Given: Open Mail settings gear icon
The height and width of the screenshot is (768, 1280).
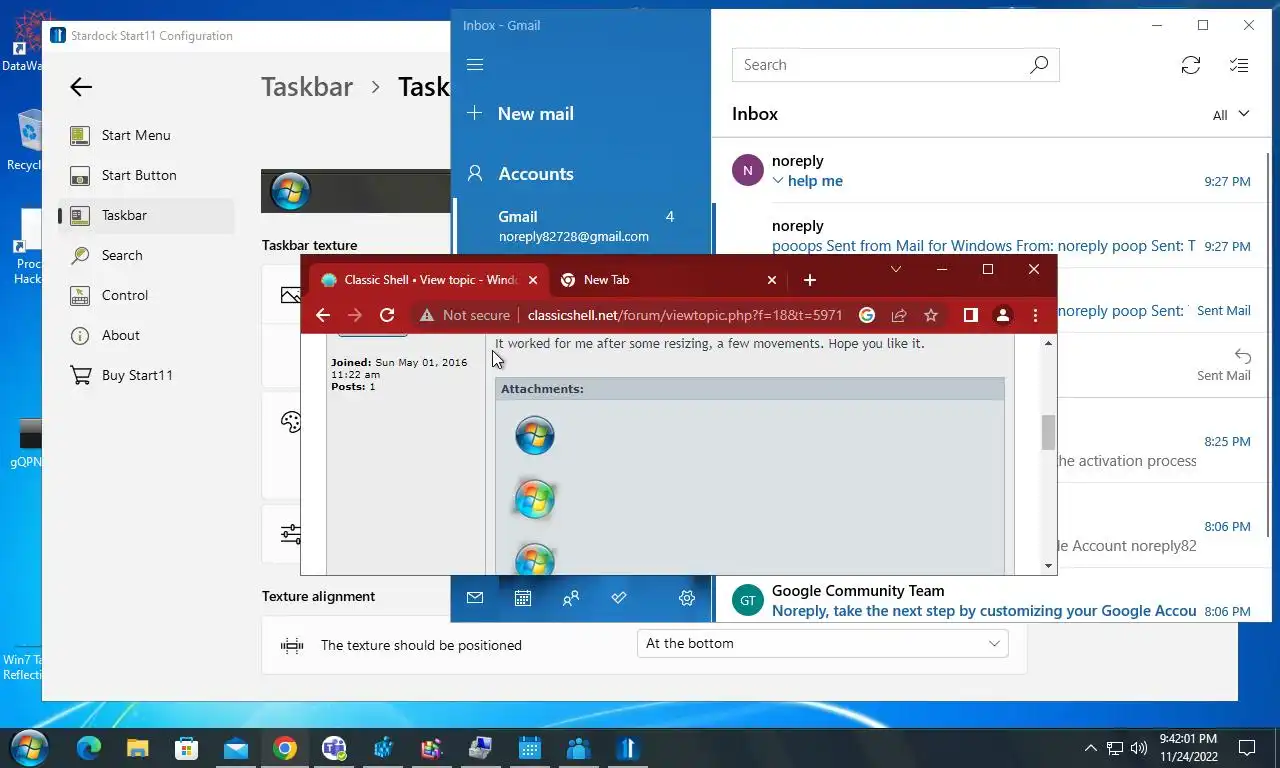Looking at the screenshot, I should click(x=686, y=598).
